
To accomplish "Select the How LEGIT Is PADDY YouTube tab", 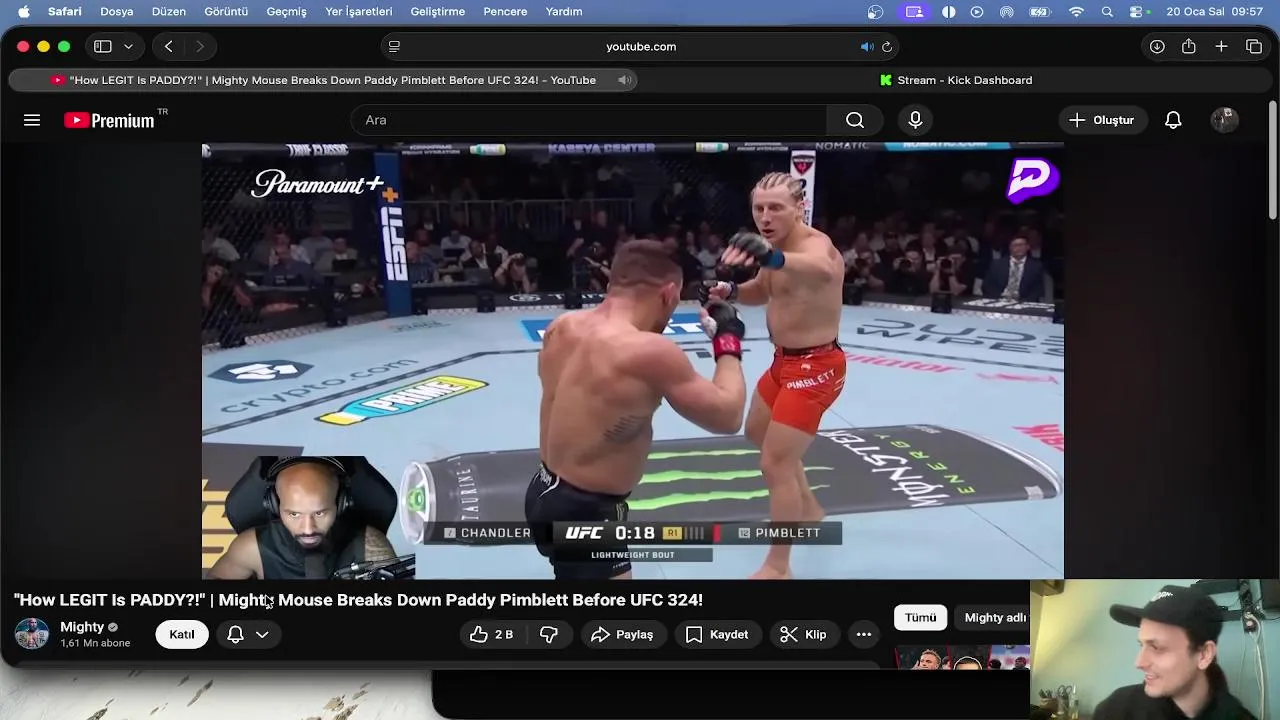I will coord(324,80).
